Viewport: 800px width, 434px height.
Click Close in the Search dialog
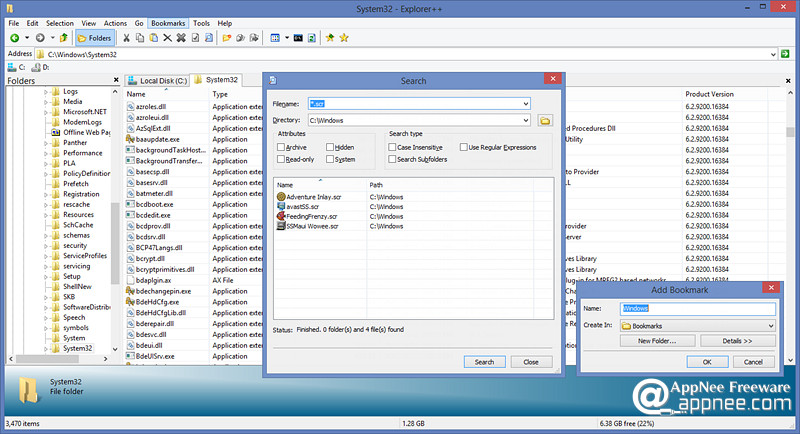point(531,362)
